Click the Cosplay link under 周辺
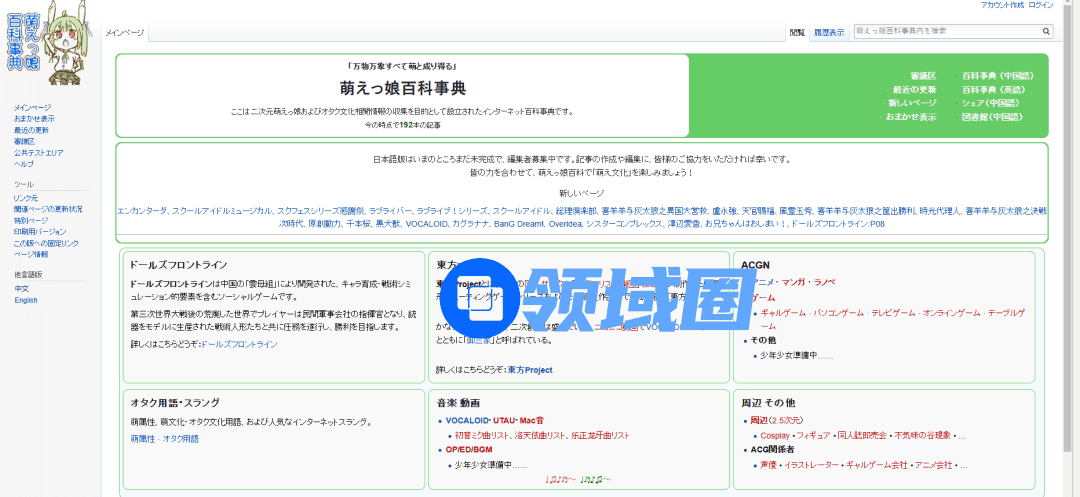Screen dimensions: 1080x497 774,436
